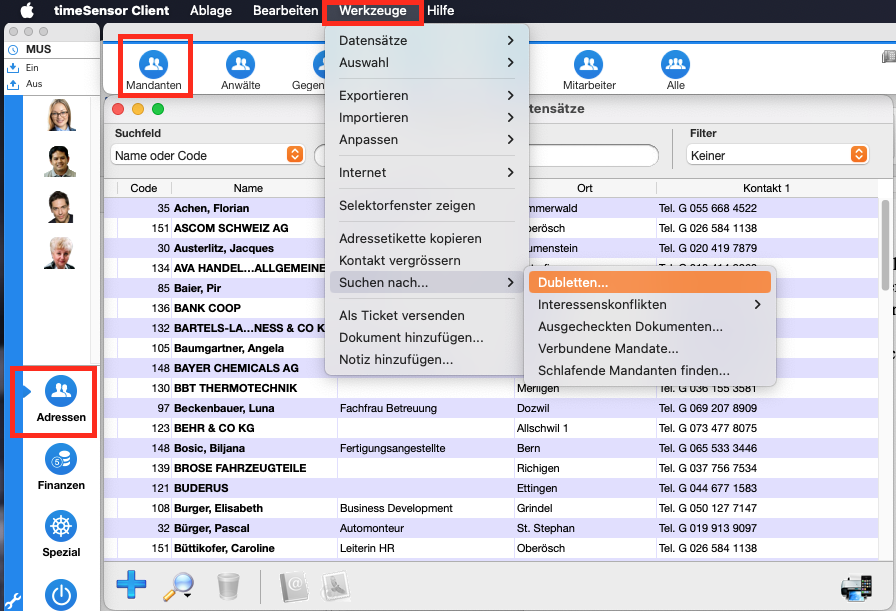Select the Büttikofer, Caroline row
The height and width of the screenshot is (611, 896).
pyautogui.click(x=491, y=548)
